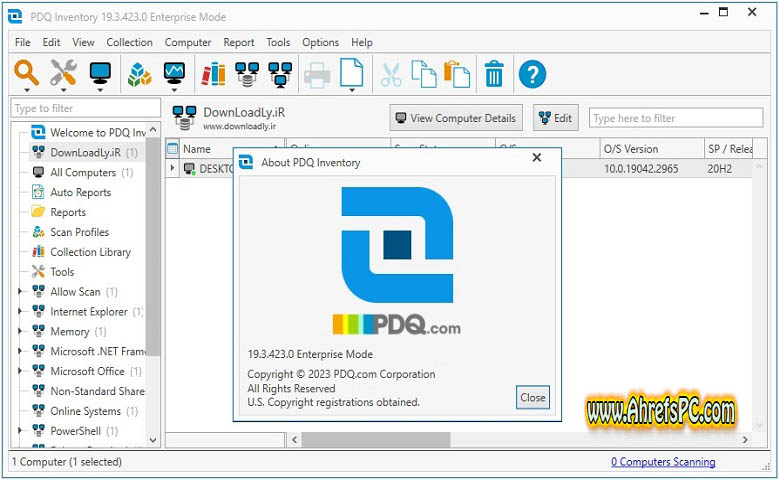Open Reports folder in the tree
The width and height of the screenshot is (780, 480).
coord(58,212)
